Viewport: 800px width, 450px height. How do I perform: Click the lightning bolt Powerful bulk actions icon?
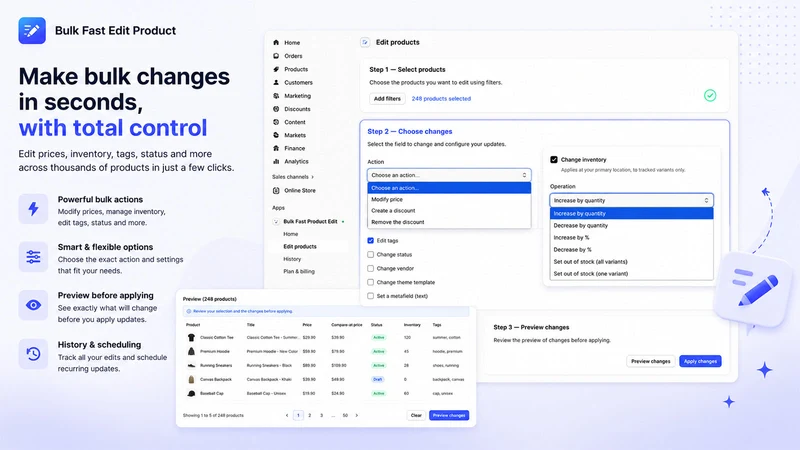pyautogui.click(x=33, y=208)
